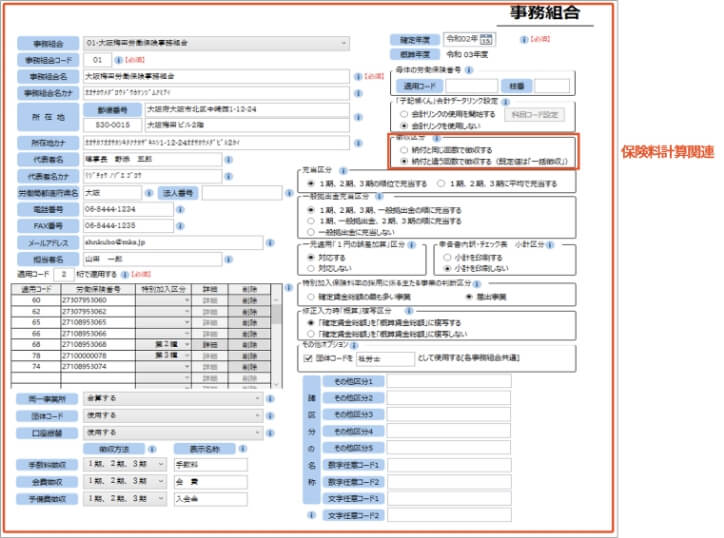
Task: Click info icon beside 所在地カナ field
Action: [358, 143]
